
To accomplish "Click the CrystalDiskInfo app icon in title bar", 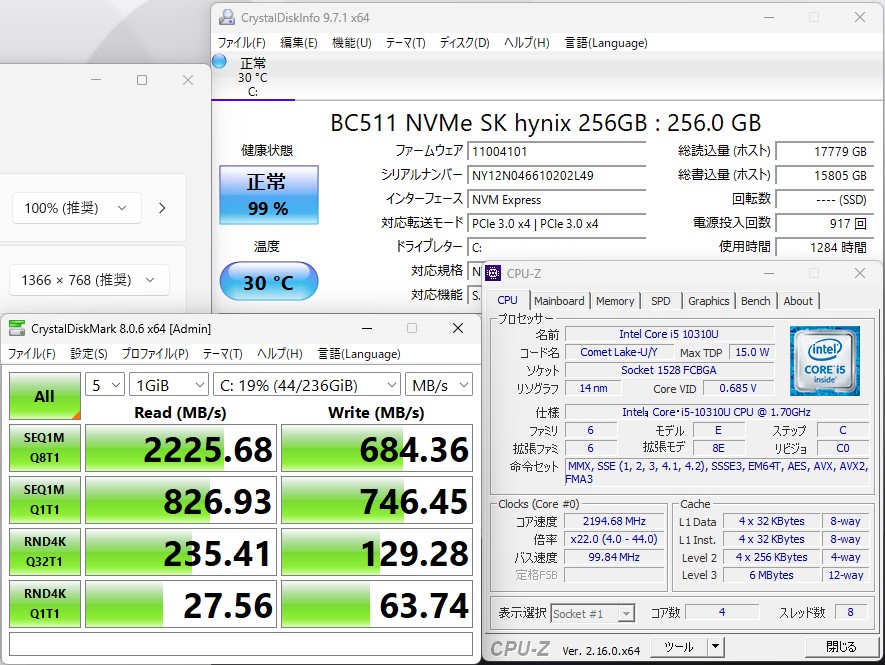I will point(227,17).
